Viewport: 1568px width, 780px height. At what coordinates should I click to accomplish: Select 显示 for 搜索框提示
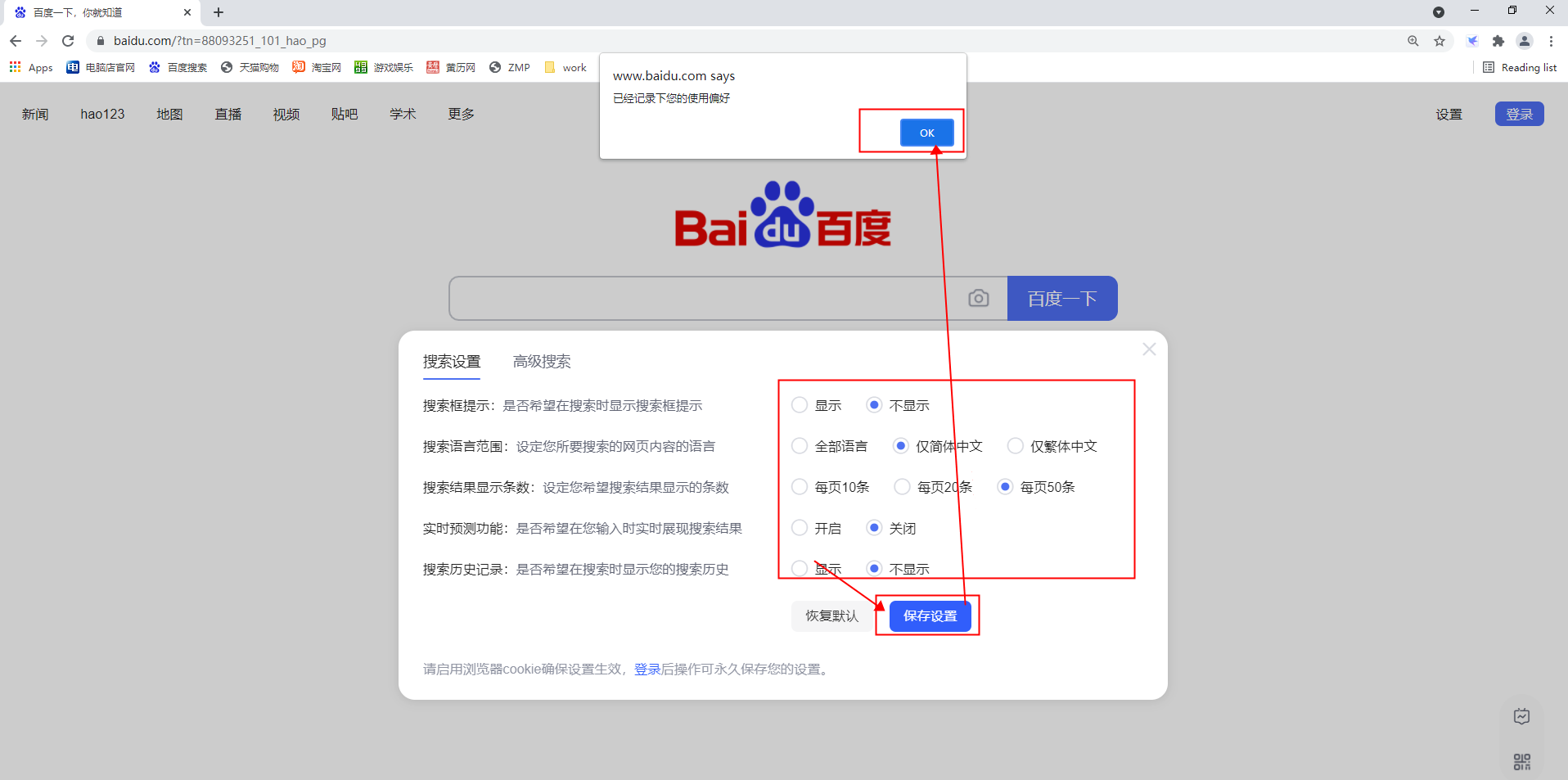click(800, 405)
